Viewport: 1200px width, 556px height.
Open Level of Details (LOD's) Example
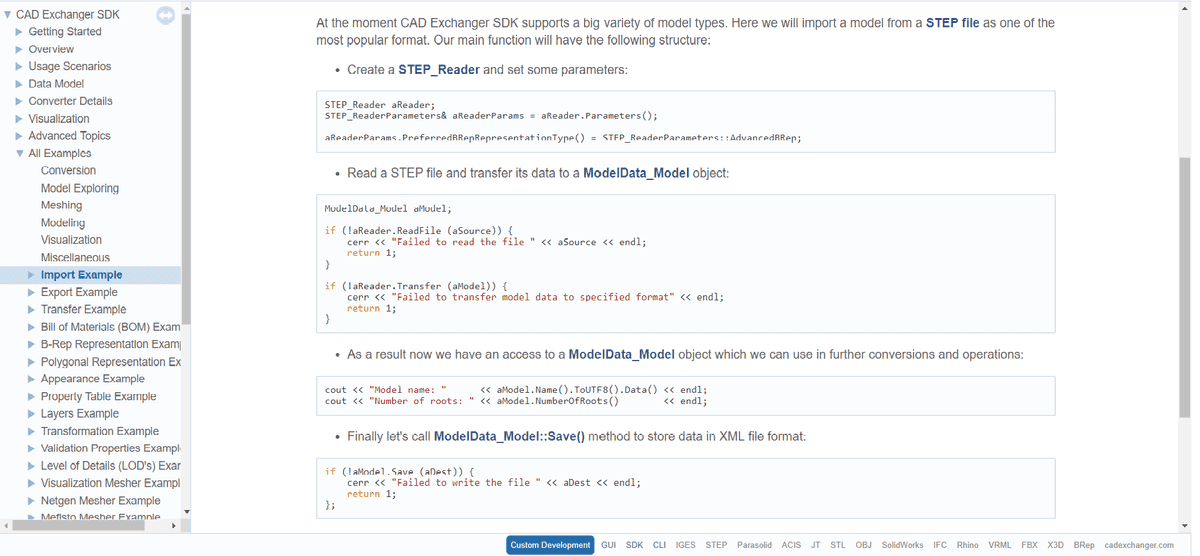[111, 466]
